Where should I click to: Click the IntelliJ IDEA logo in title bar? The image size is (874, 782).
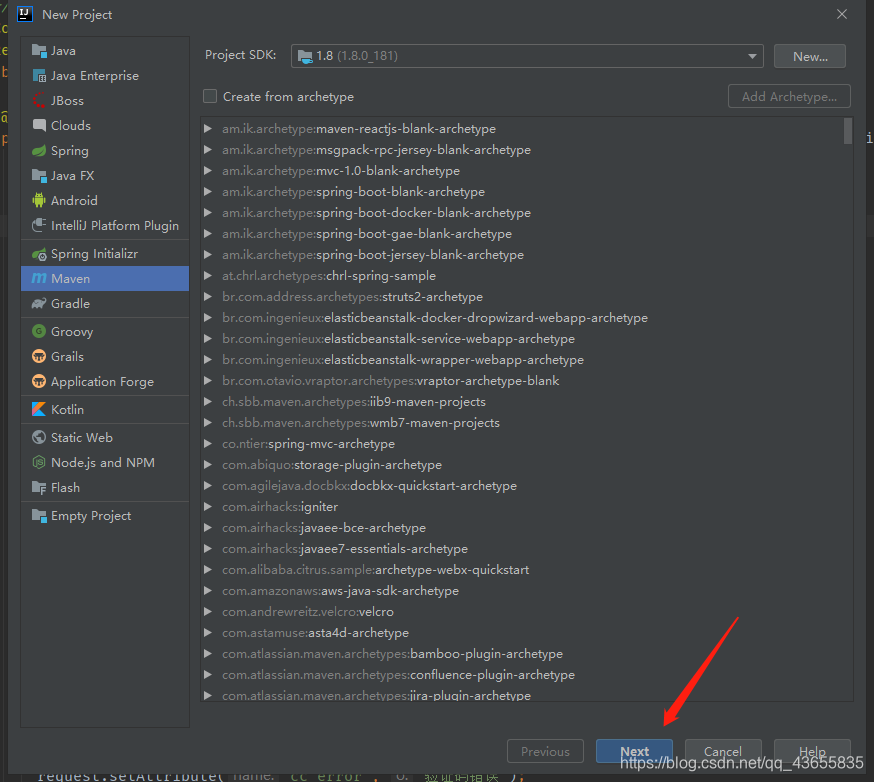pos(25,14)
